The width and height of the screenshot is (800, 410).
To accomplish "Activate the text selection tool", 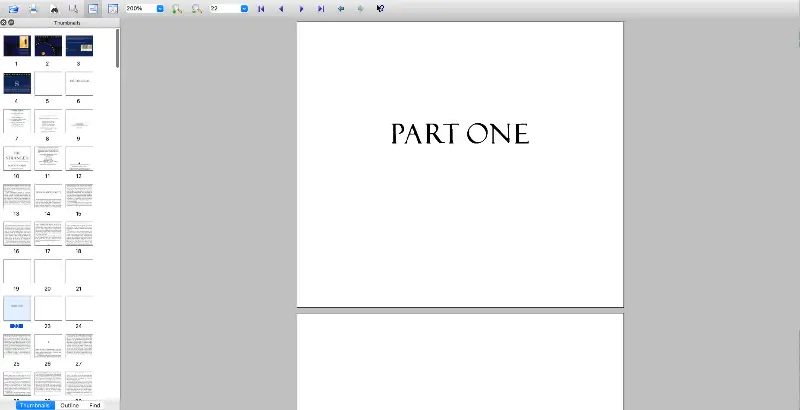I will [73, 8].
